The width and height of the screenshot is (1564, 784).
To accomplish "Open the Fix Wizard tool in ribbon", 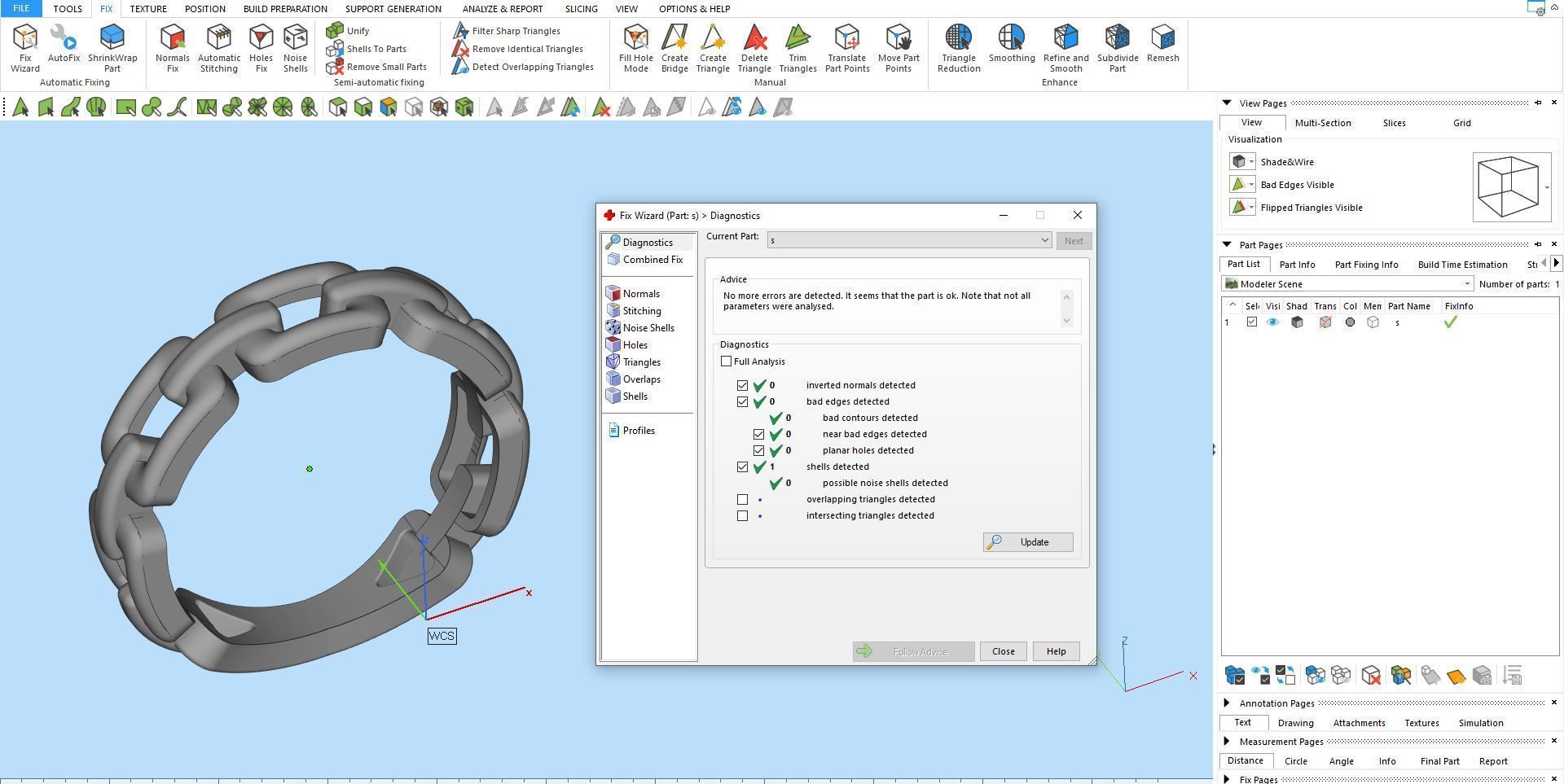I will (x=25, y=49).
